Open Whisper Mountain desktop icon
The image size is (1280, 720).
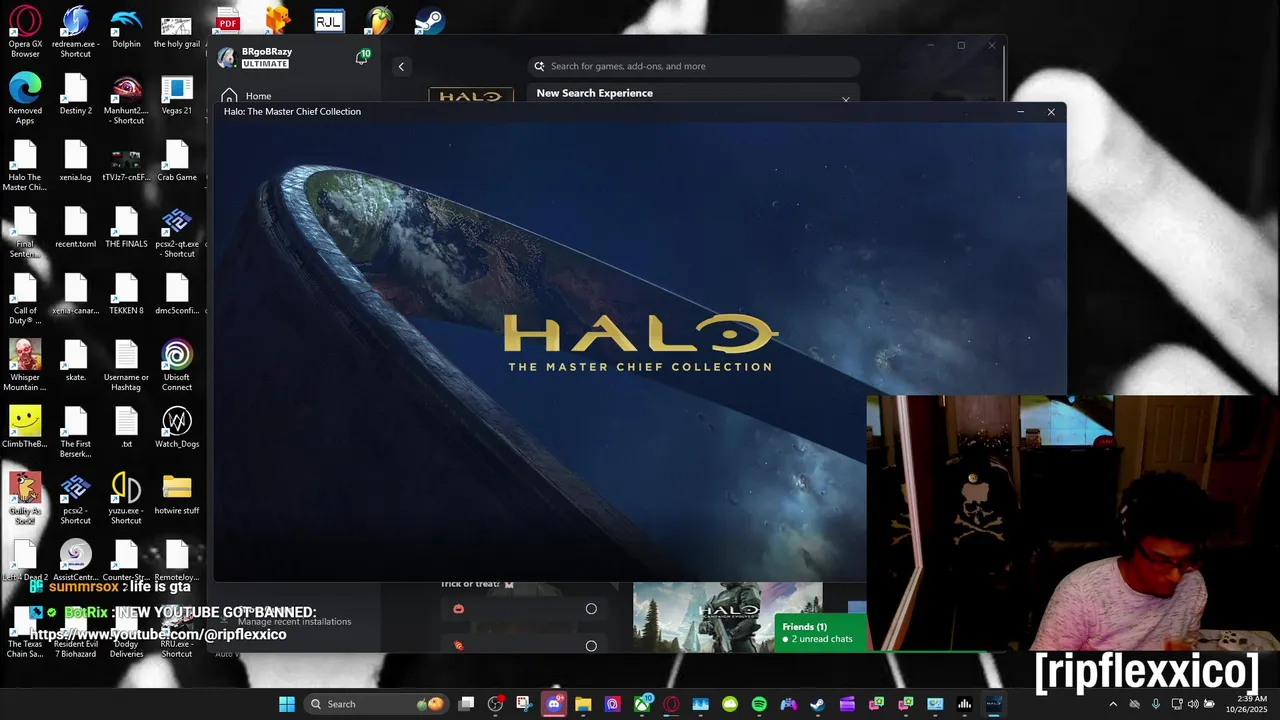pos(25,365)
